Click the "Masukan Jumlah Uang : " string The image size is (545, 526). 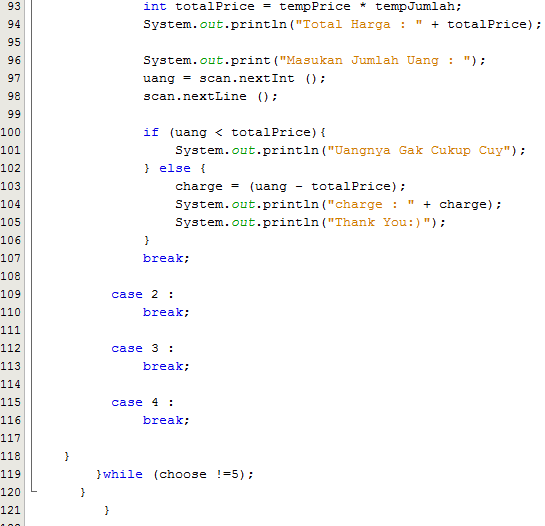pos(375,60)
